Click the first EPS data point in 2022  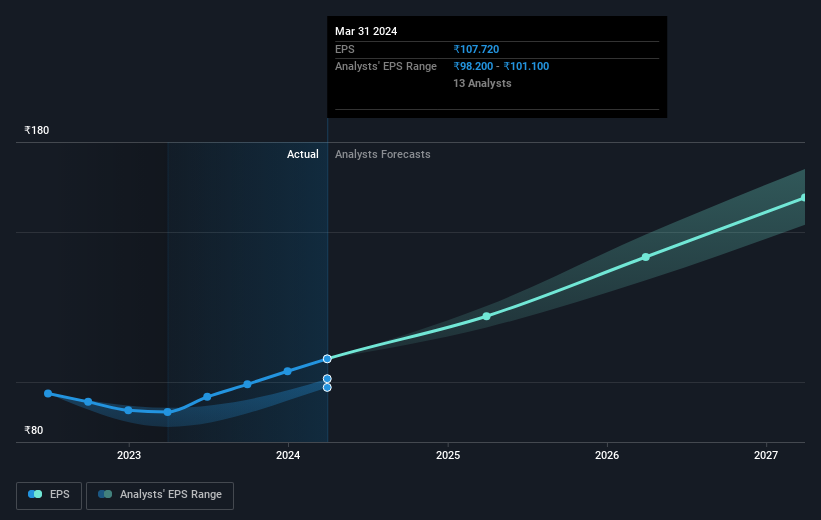pos(48,393)
